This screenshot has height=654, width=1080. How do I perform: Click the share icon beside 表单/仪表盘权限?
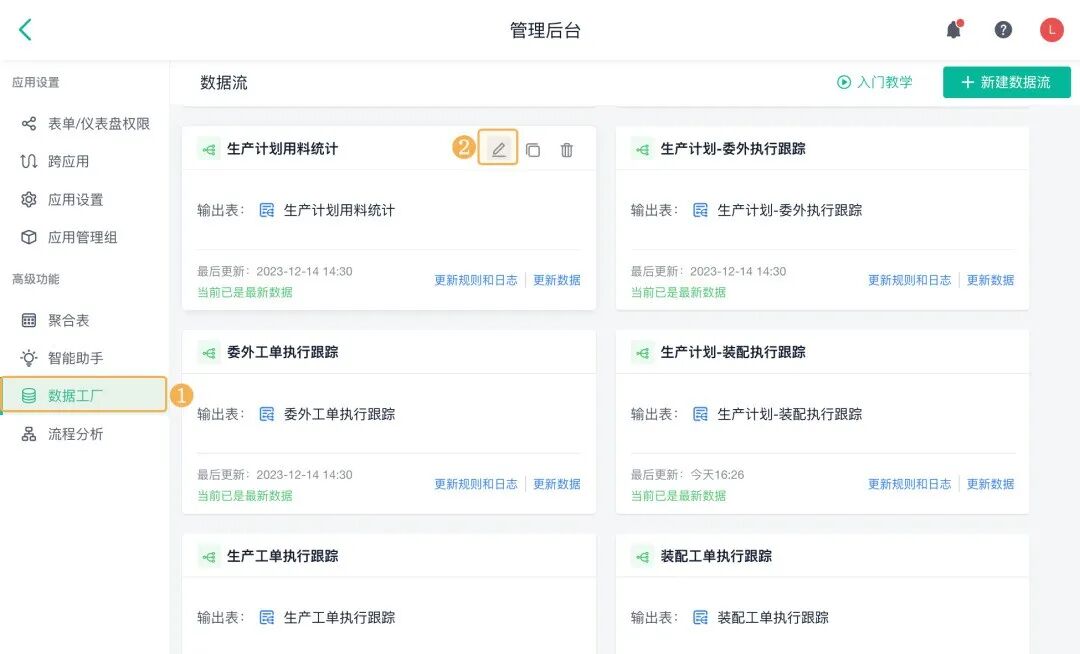[29, 124]
